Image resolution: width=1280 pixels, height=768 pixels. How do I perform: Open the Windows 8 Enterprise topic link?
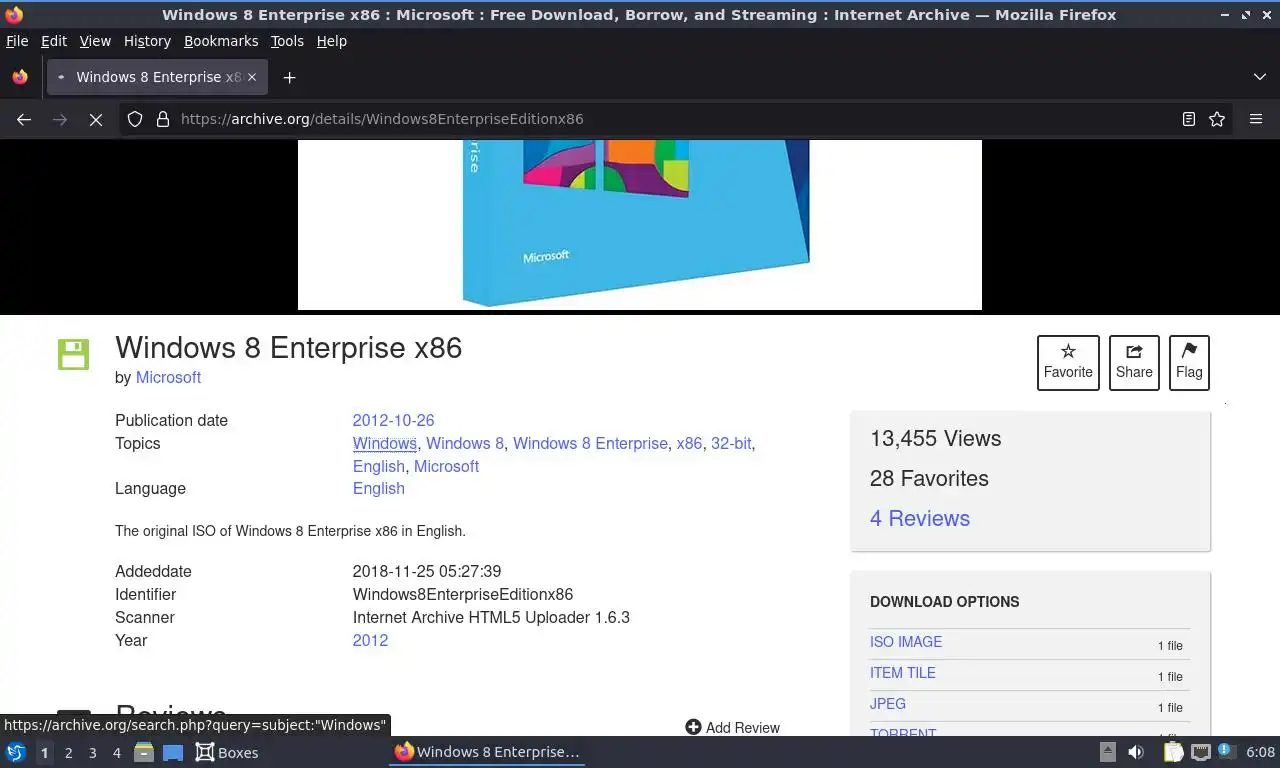click(x=590, y=443)
